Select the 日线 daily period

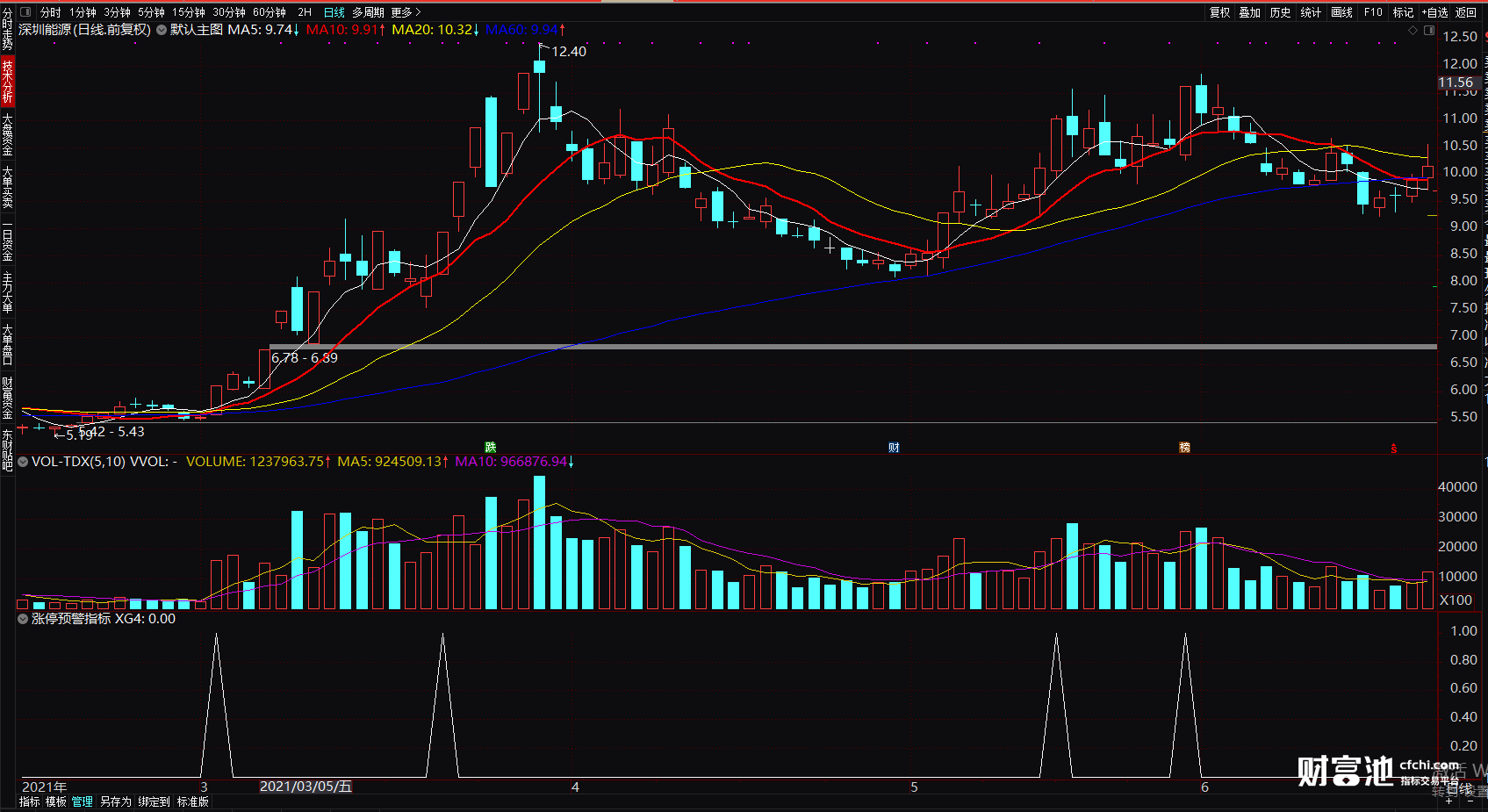tap(334, 12)
